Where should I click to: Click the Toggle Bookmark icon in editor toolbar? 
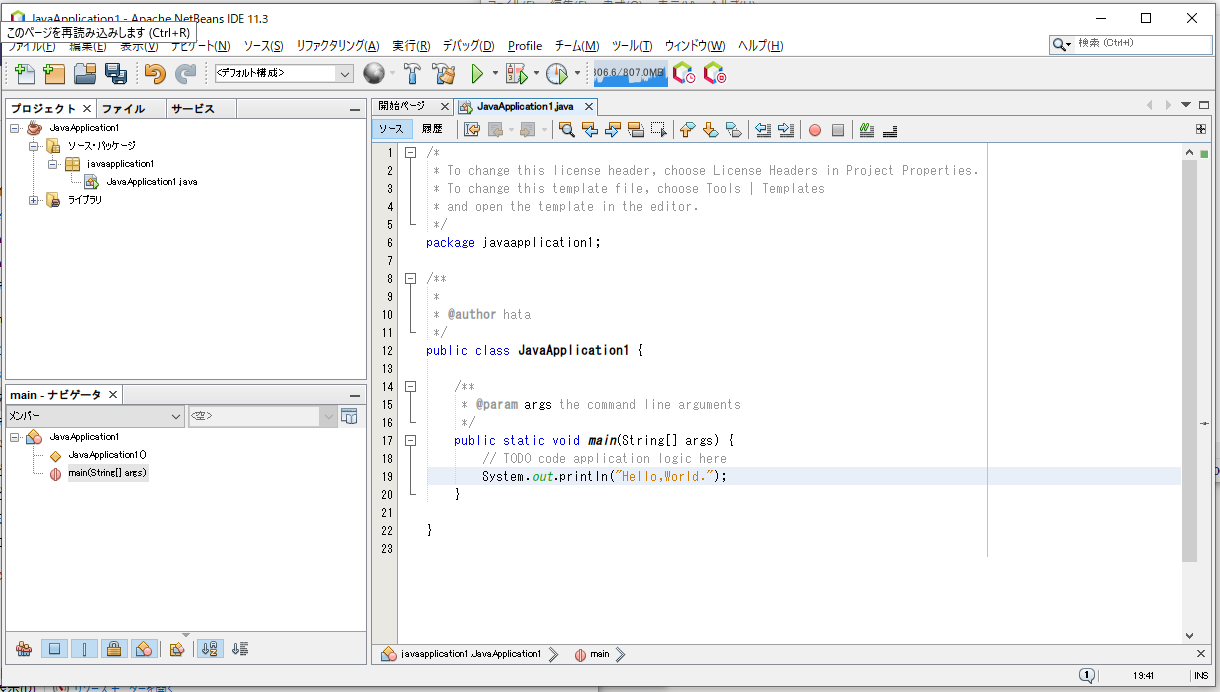point(733,129)
